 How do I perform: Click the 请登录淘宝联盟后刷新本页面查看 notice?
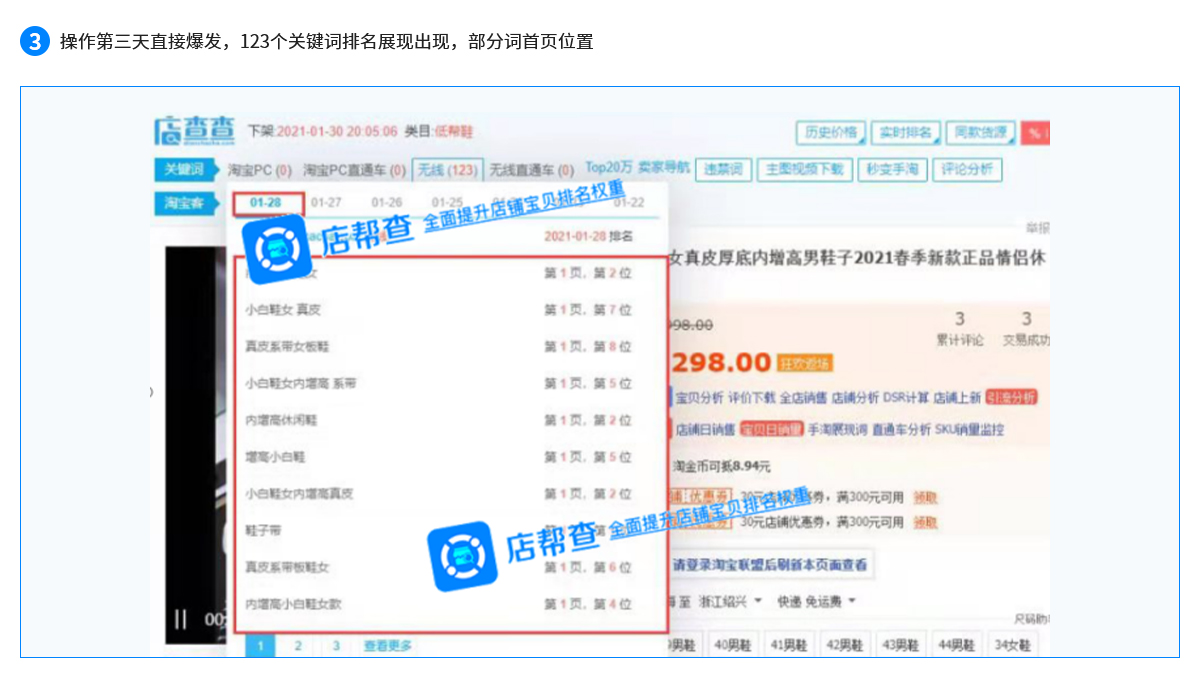(771, 565)
